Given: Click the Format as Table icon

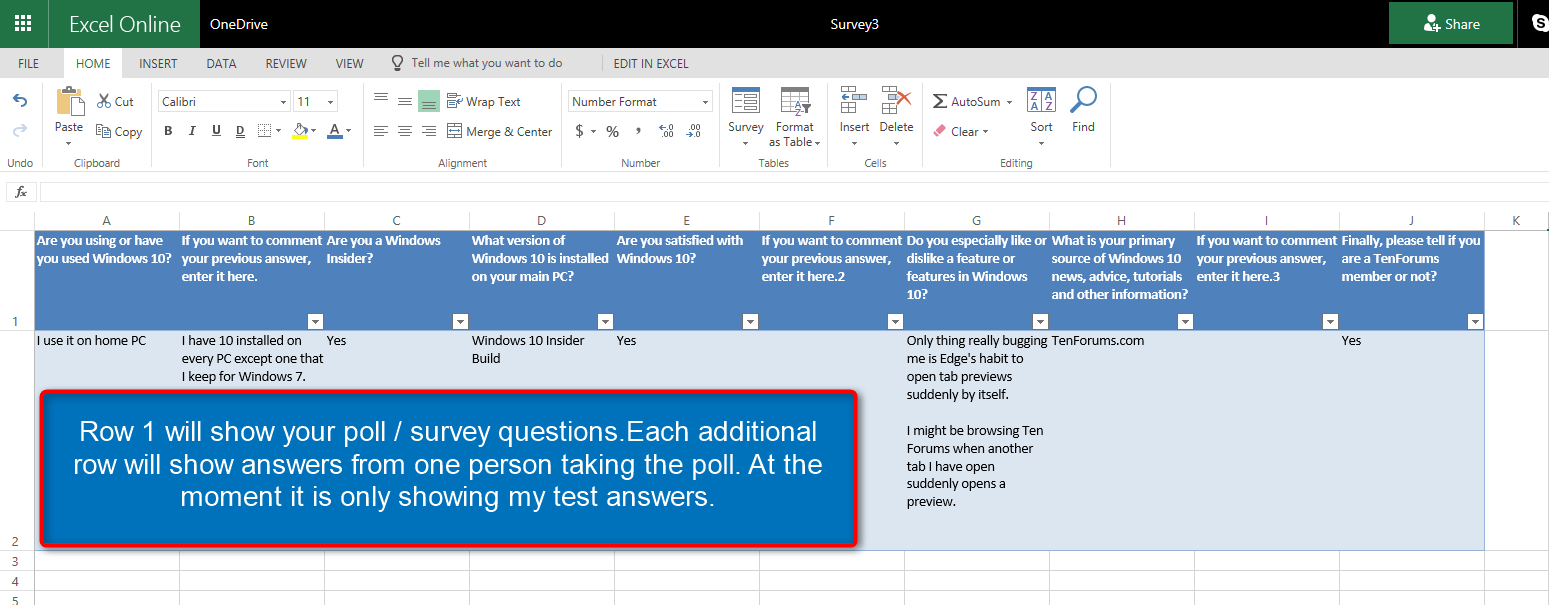Looking at the screenshot, I should click(795, 101).
